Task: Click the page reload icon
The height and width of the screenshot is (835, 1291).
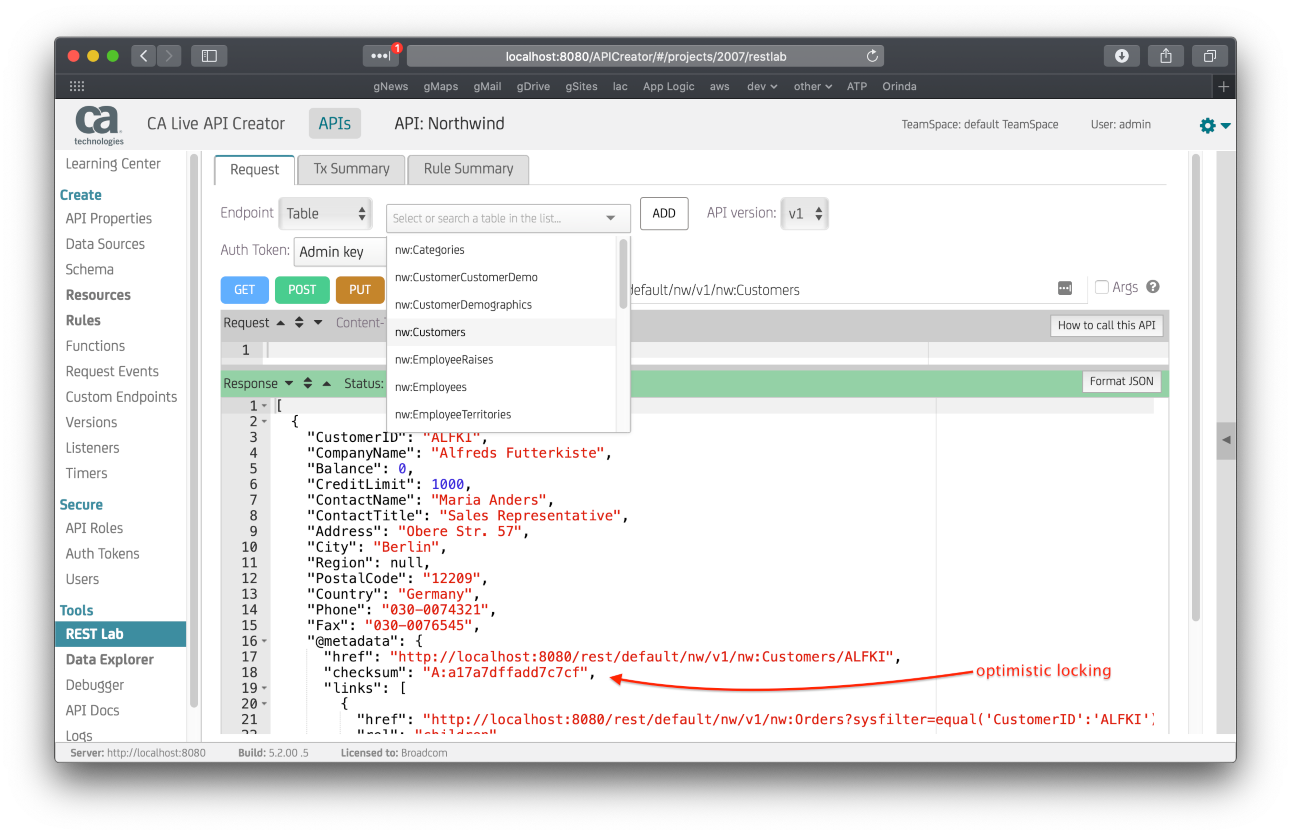Action: click(x=872, y=56)
